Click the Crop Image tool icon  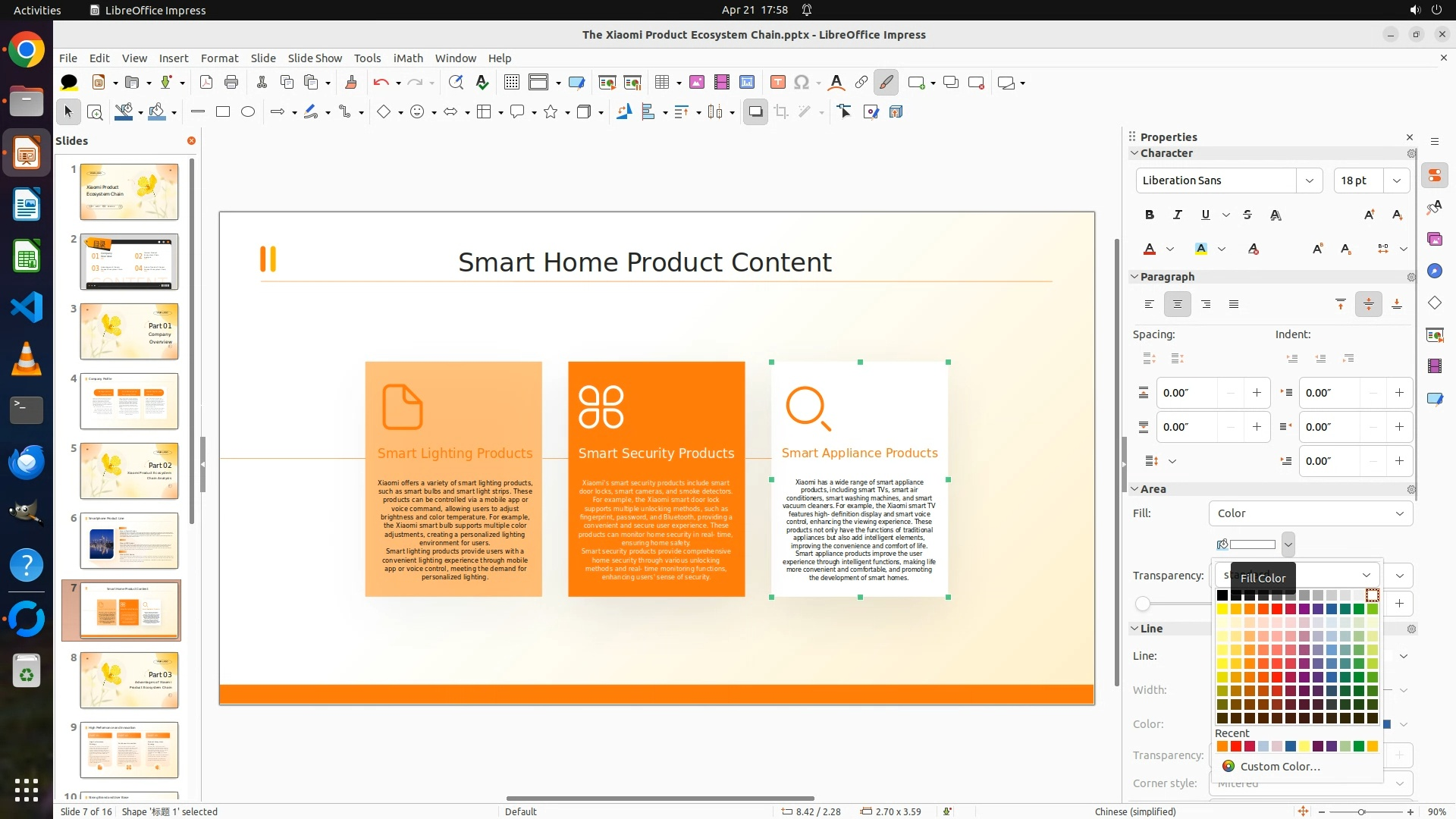[781, 112]
